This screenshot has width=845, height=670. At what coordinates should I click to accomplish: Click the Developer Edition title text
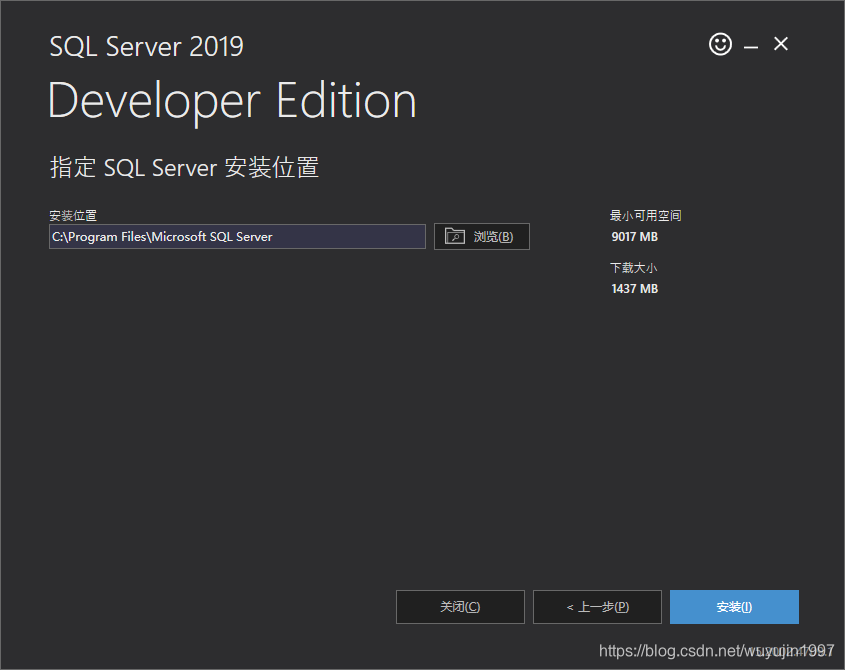[x=232, y=101]
